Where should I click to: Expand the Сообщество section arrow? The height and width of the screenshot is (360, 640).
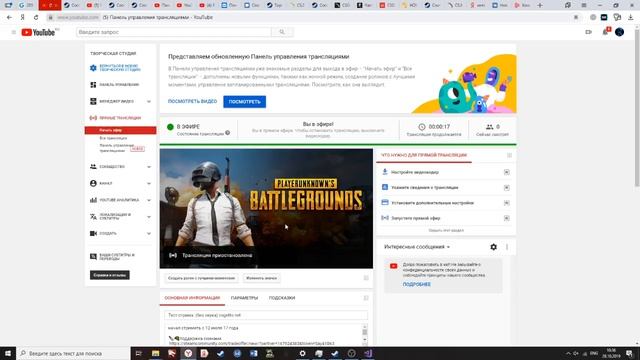pos(149,167)
